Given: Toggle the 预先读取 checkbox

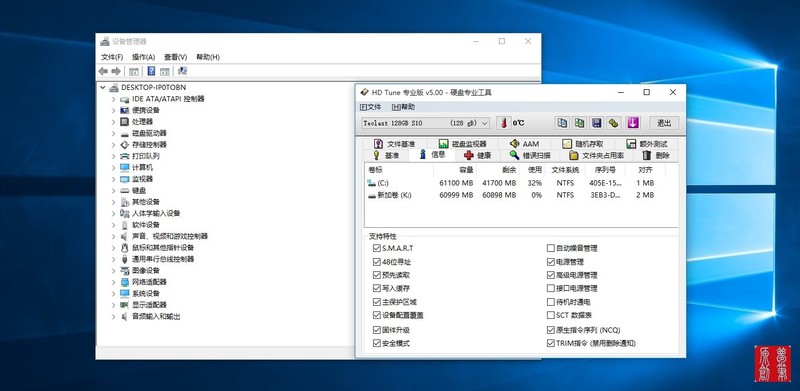Looking at the screenshot, I should (x=377, y=275).
